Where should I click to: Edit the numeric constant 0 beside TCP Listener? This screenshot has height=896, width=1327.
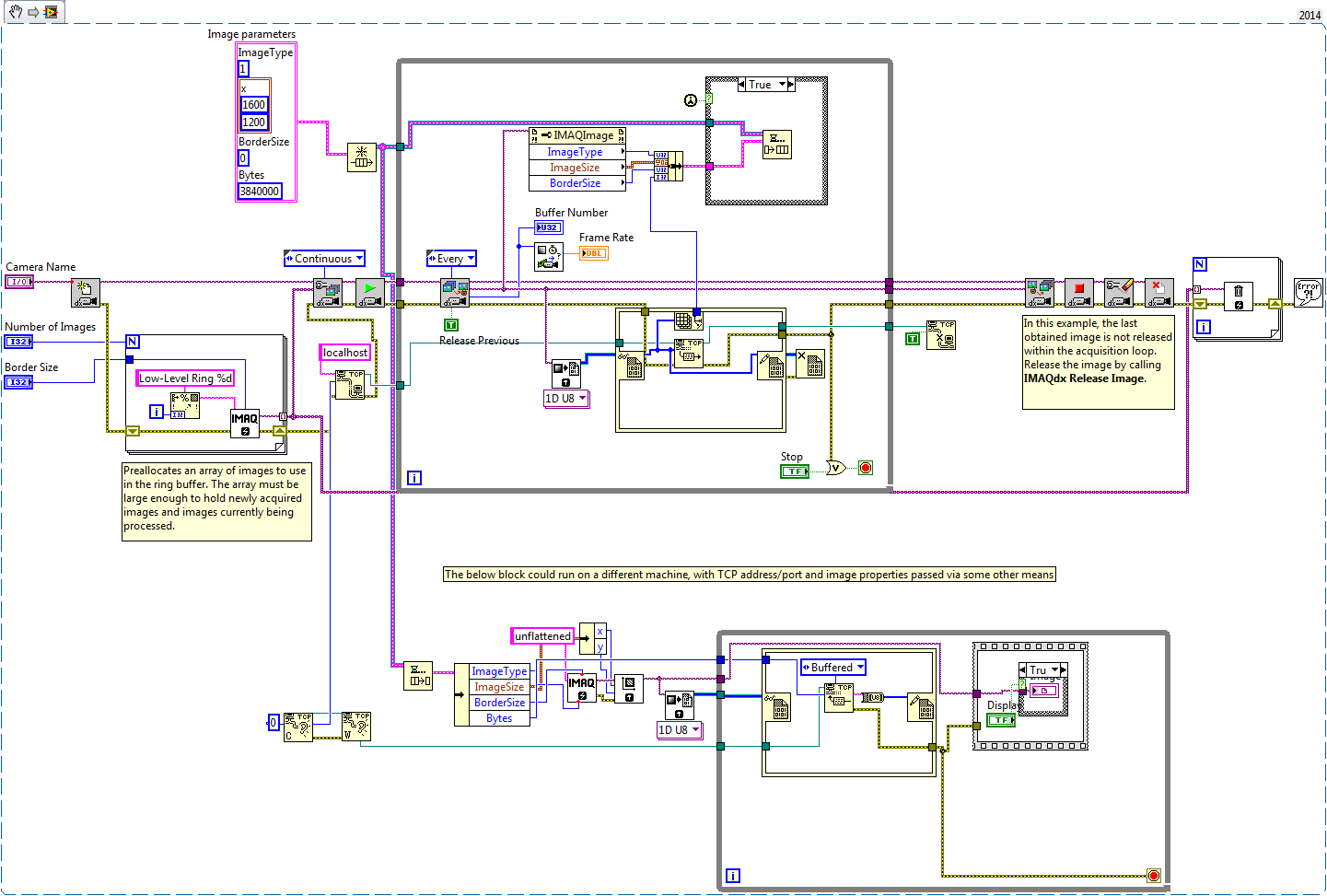pos(273,723)
